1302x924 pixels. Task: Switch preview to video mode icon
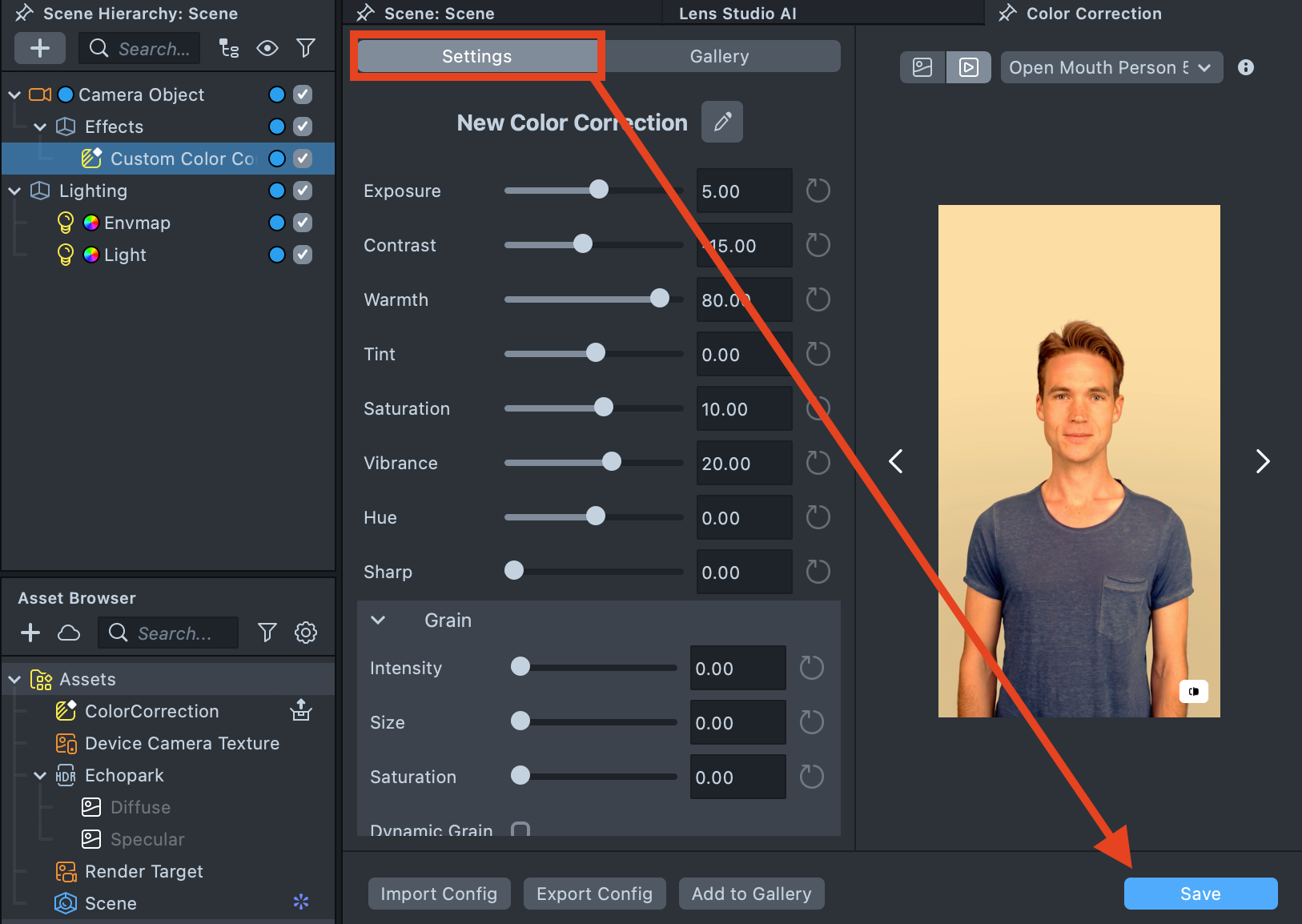click(968, 67)
